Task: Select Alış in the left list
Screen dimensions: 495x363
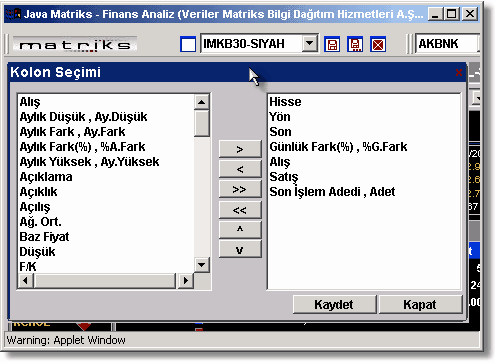Action: tap(30, 102)
